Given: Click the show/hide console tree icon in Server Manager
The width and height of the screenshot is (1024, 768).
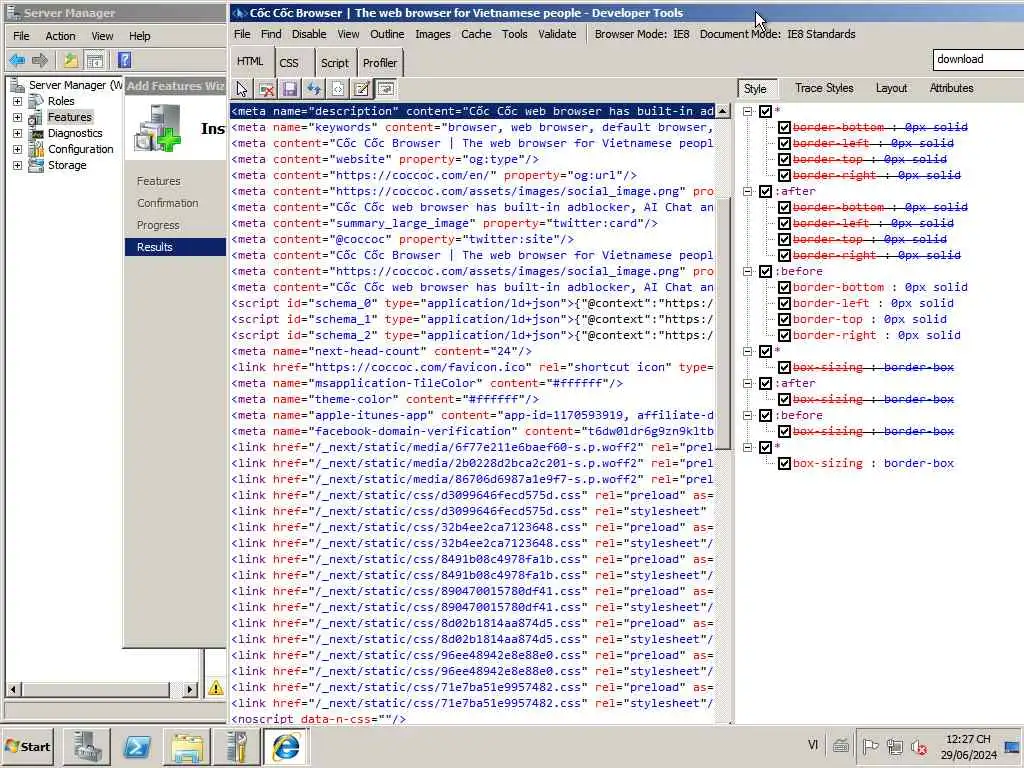Looking at the screenshot, I should pyautogui.click(x=95, y=61).
